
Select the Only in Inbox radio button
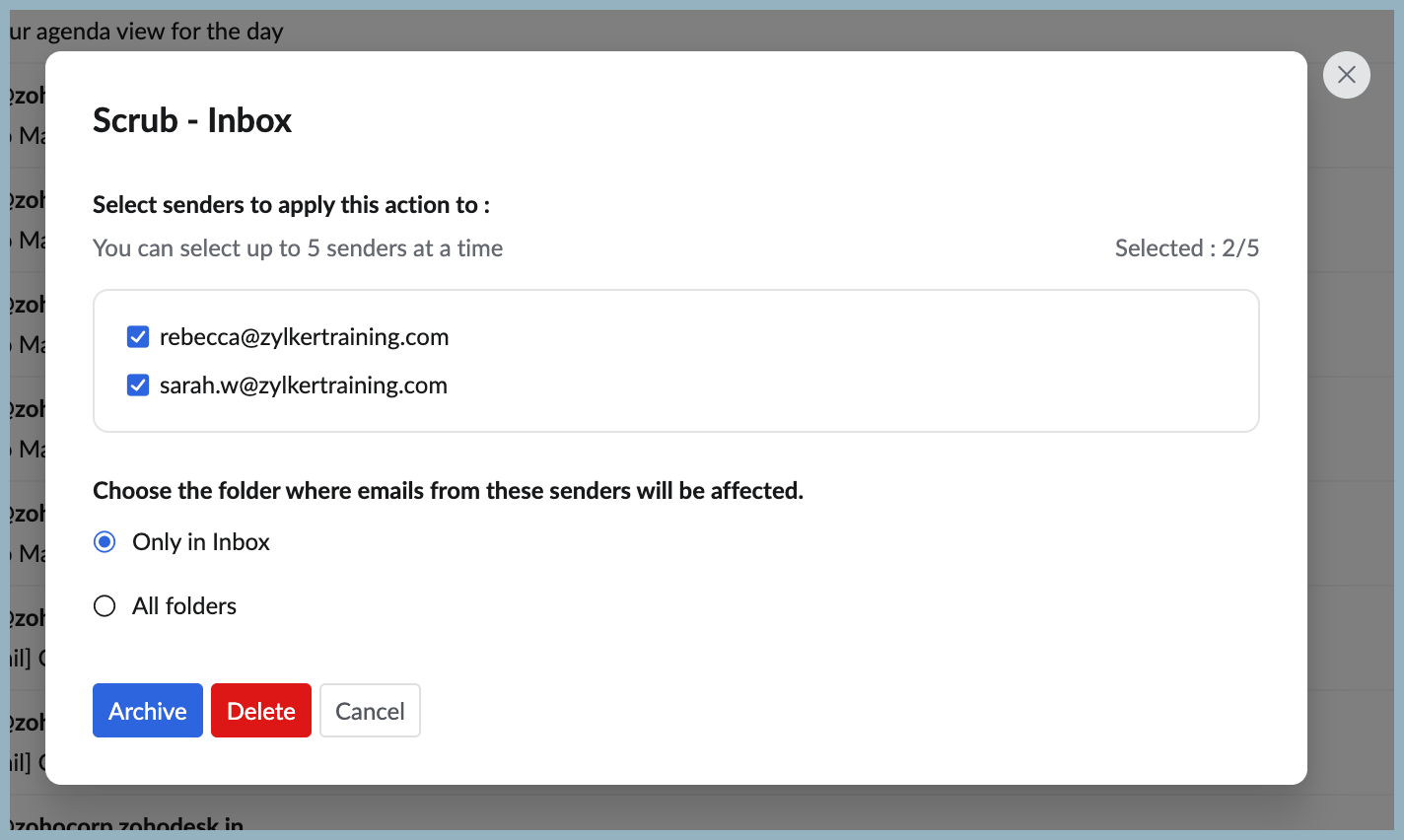(105, 542)
